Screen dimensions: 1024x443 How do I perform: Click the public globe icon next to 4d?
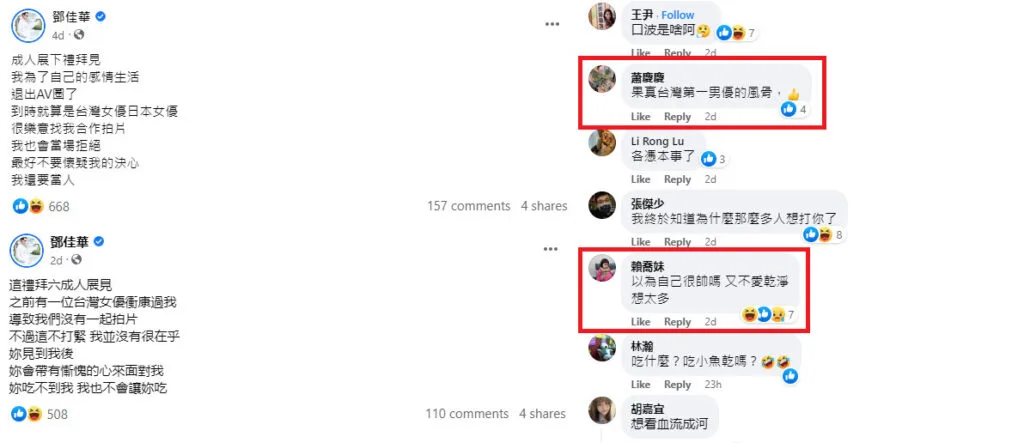(79, 34)
